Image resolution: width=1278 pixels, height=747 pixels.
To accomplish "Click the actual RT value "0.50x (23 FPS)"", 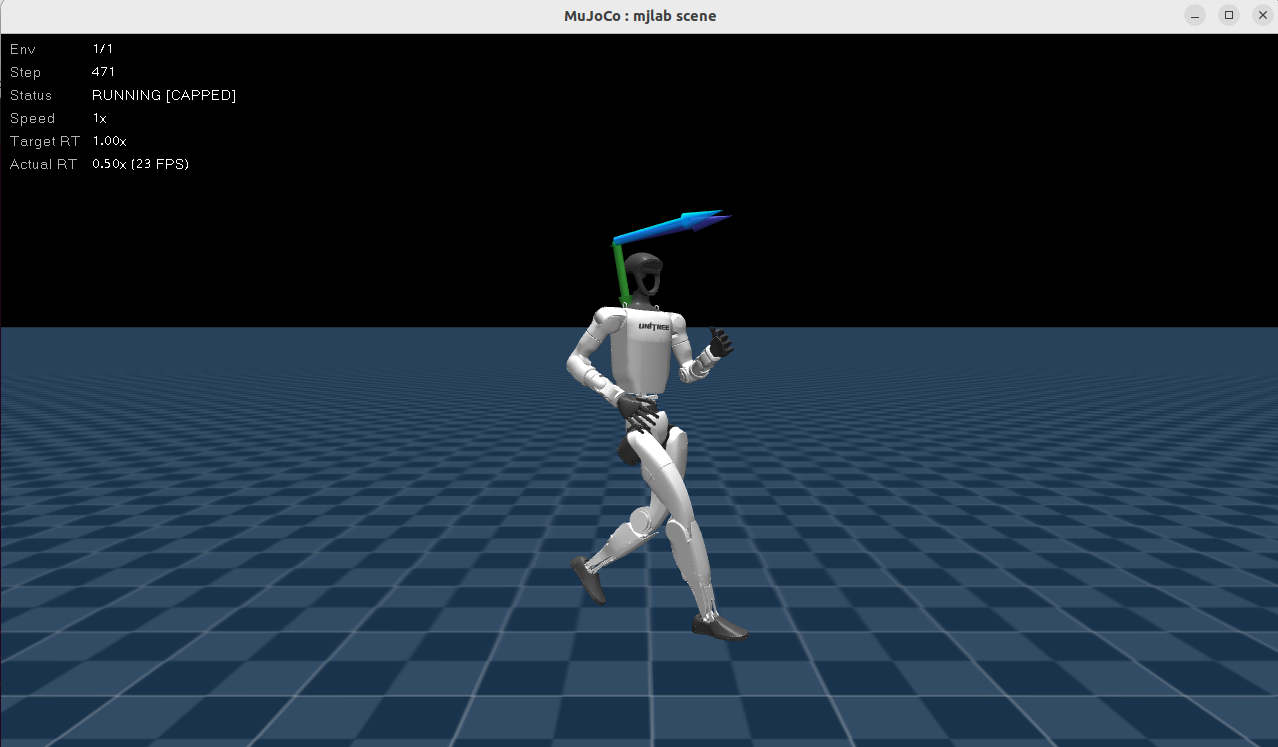I will (140, 164).
